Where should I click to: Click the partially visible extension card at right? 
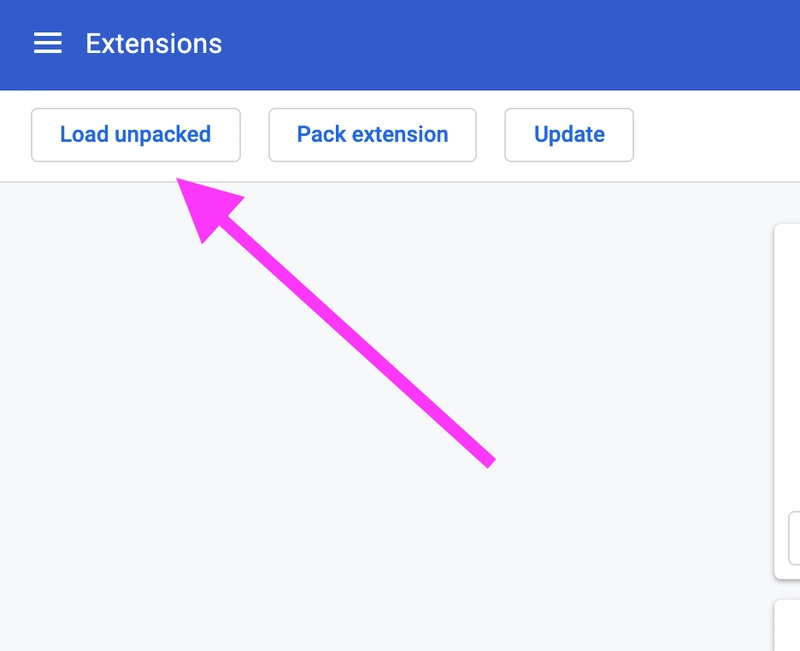click(x=787, y=401)
